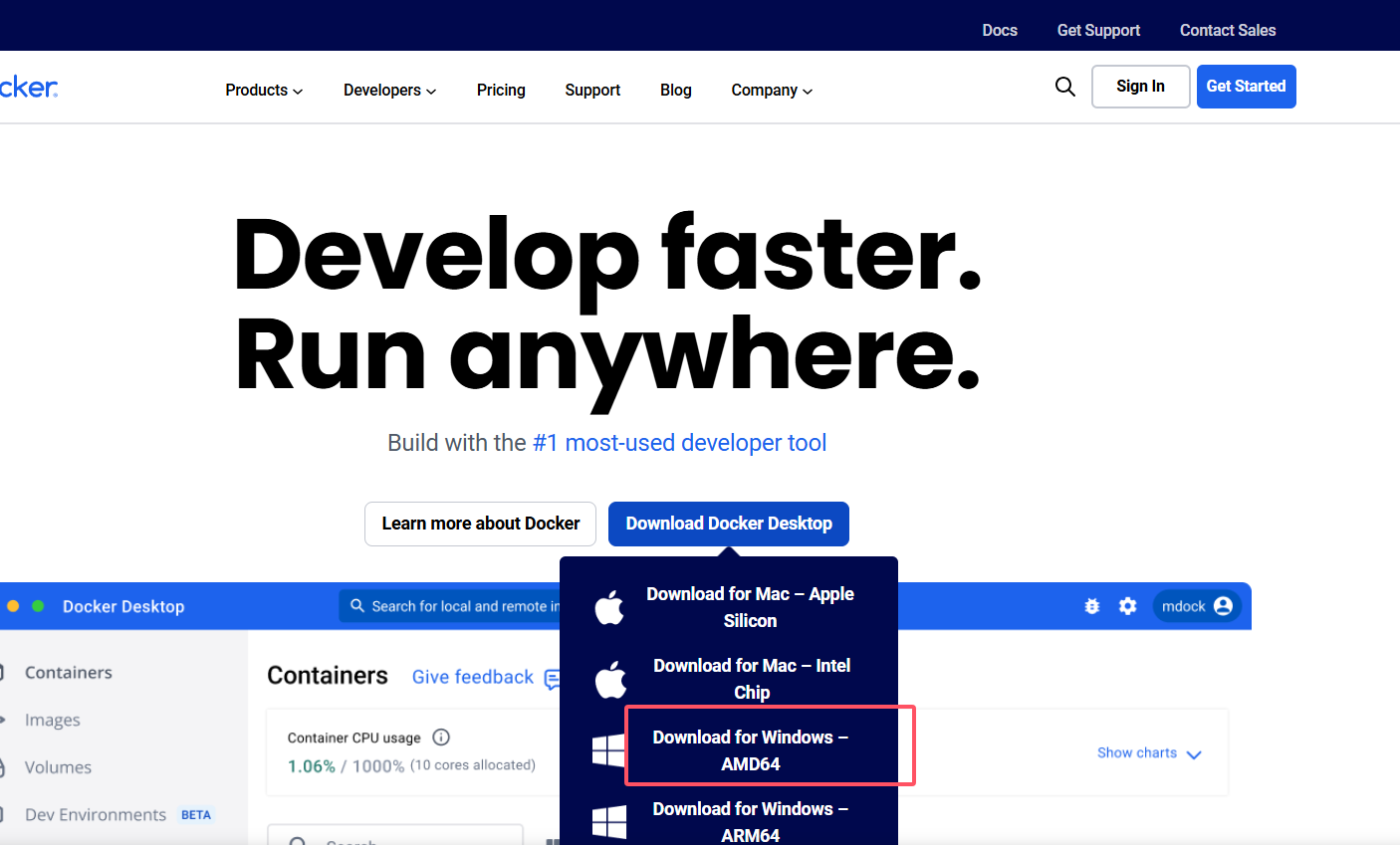The image size is (1400, 845).
Task: Click Contact Sales link
Action: [1228, 30]
